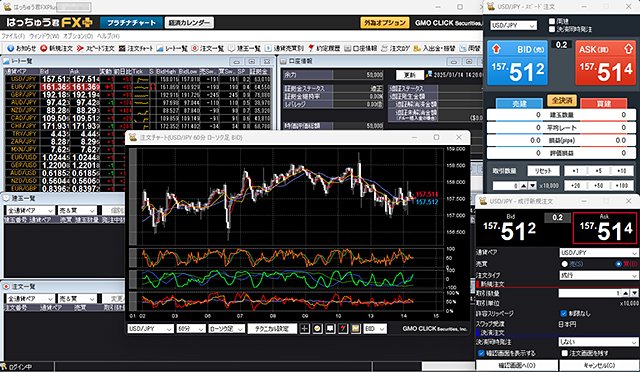Open chart ローソク足 type dropdown
Viewport: 640px width, 372px height.
(227, 329)
